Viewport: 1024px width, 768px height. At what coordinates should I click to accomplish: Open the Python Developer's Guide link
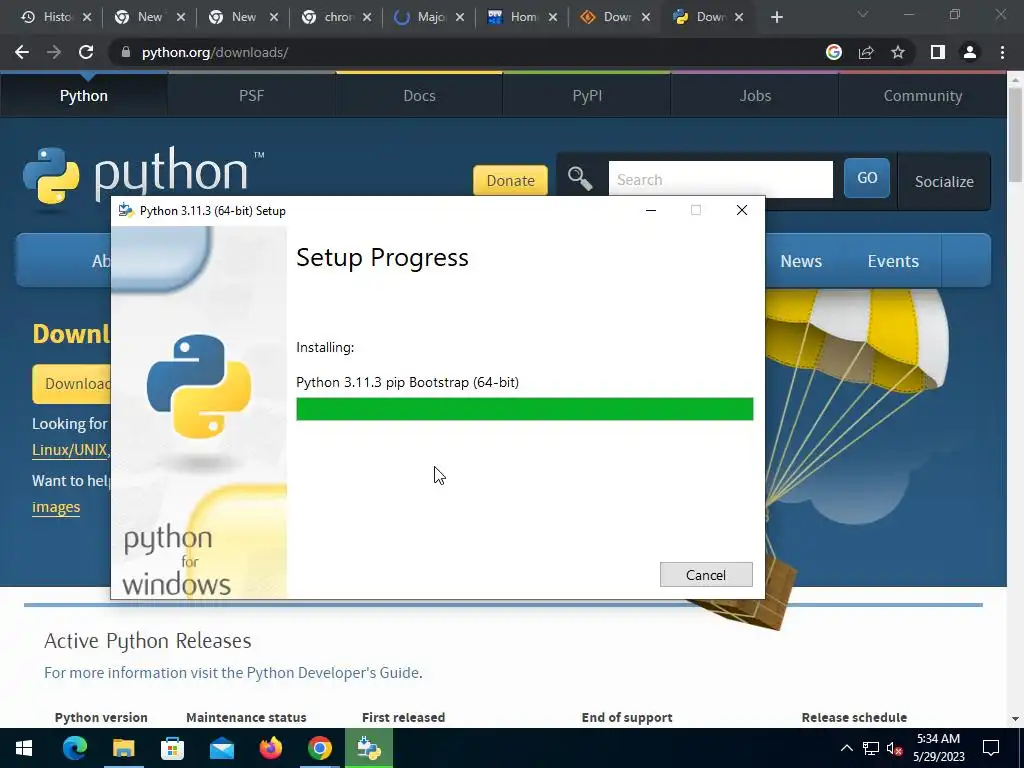click(x=333, y=673)
